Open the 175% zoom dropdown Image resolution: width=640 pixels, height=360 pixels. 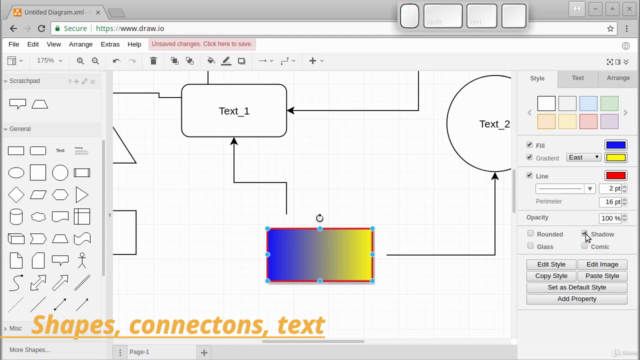coord(49,61)
